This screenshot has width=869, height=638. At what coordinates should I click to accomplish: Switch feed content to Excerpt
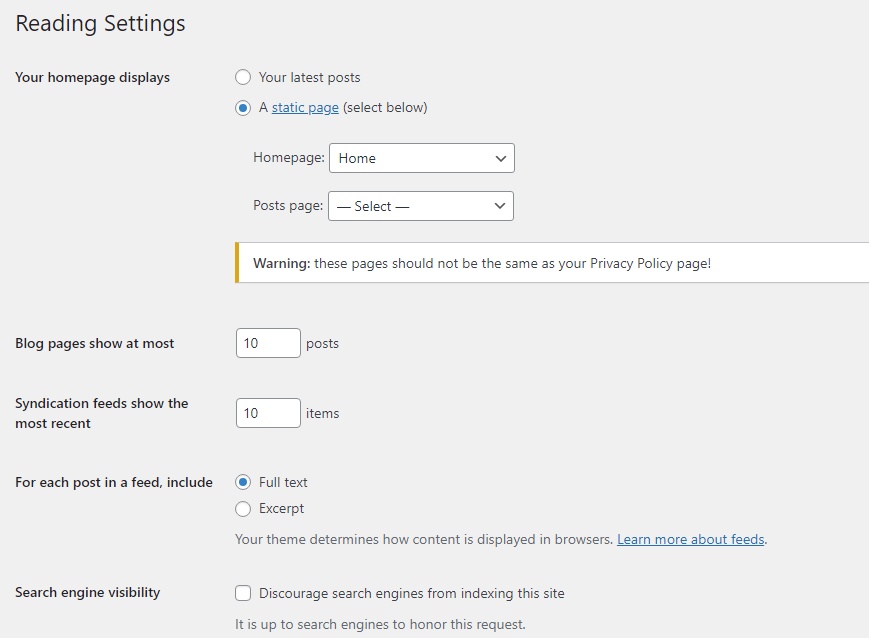coord(243,509)
